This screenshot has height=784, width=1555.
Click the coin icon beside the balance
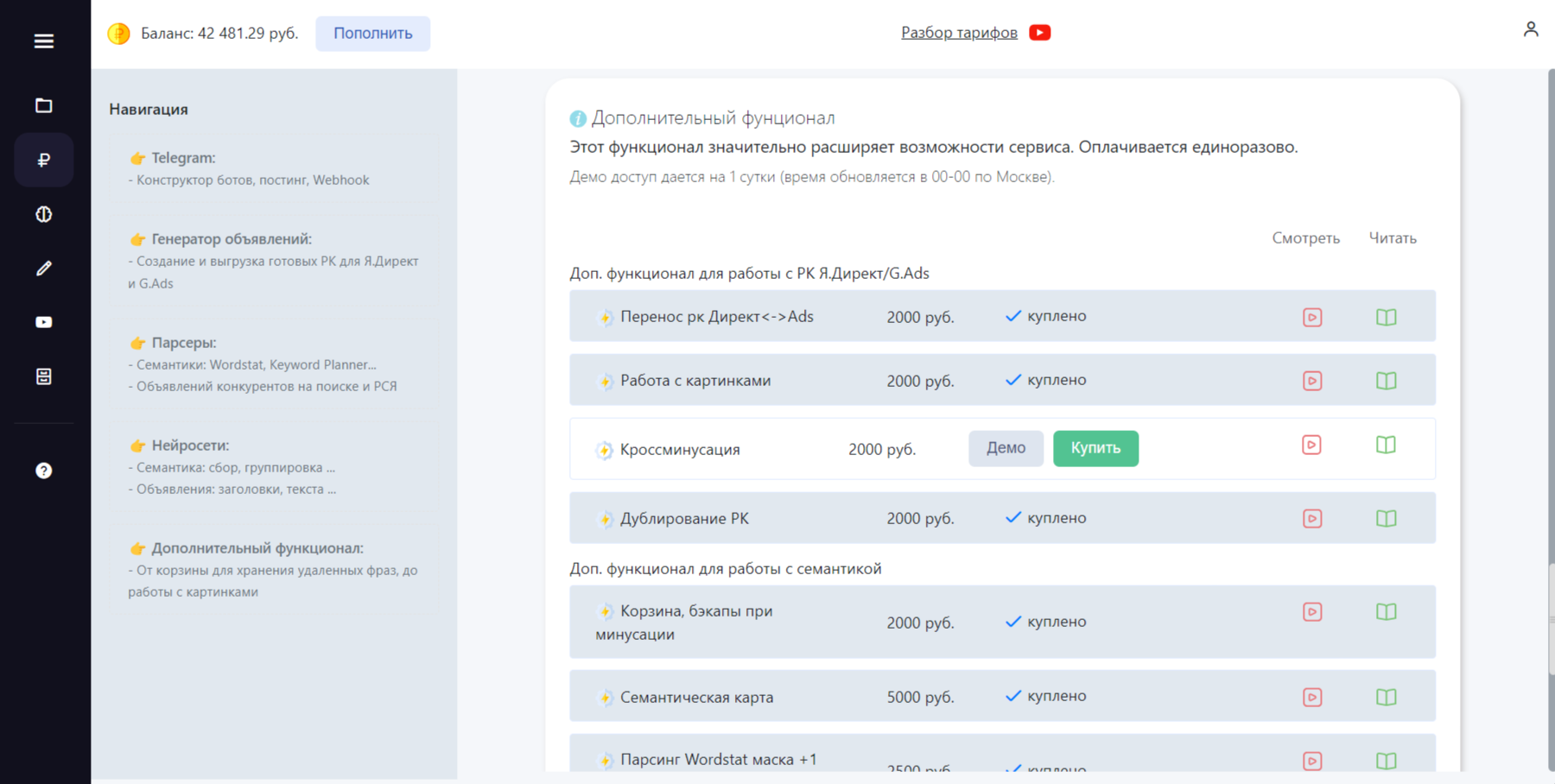pyautogui.click(x=118, y=34)
